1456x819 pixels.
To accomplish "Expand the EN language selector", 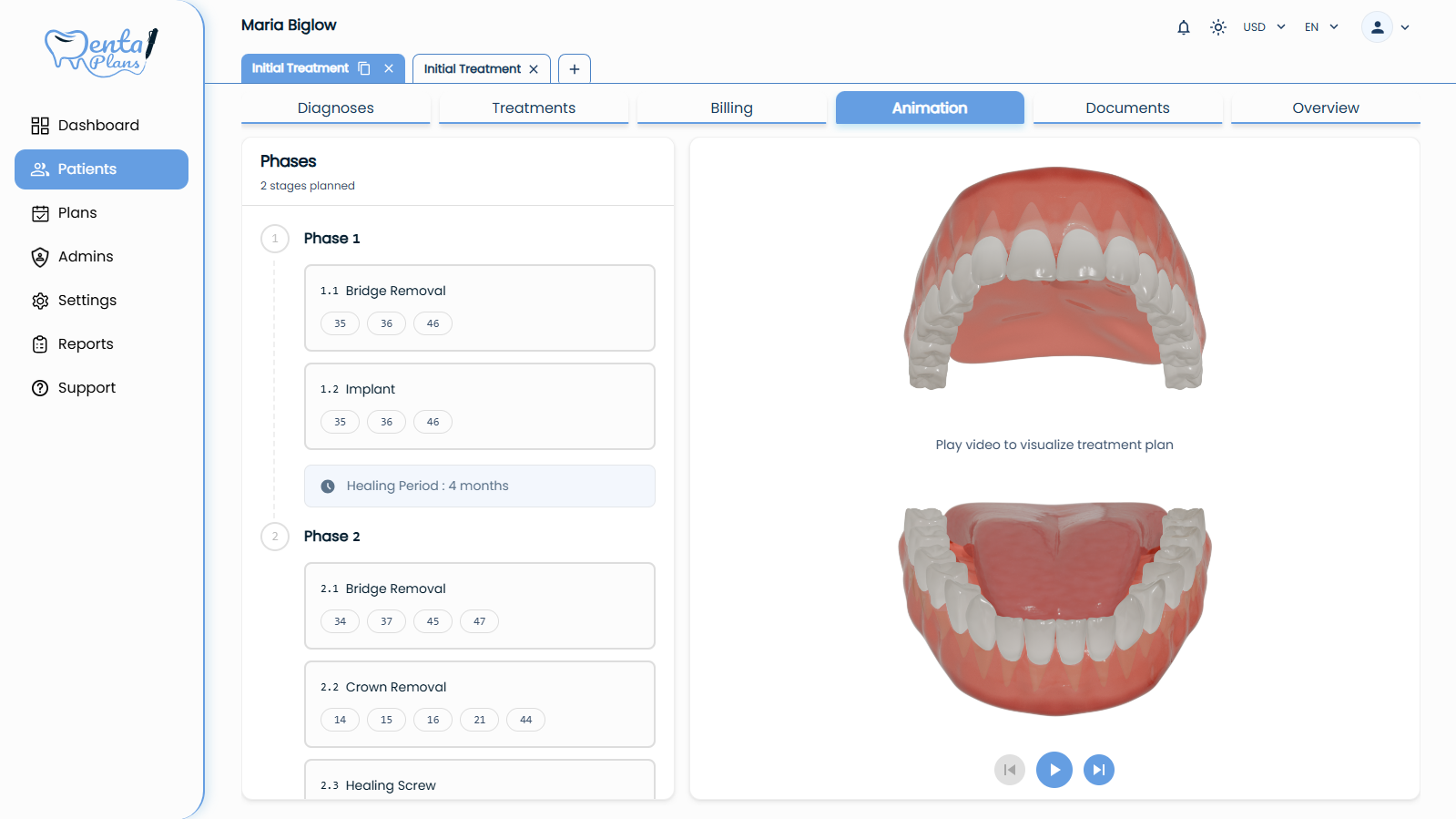I will [x=1321, y=27].
